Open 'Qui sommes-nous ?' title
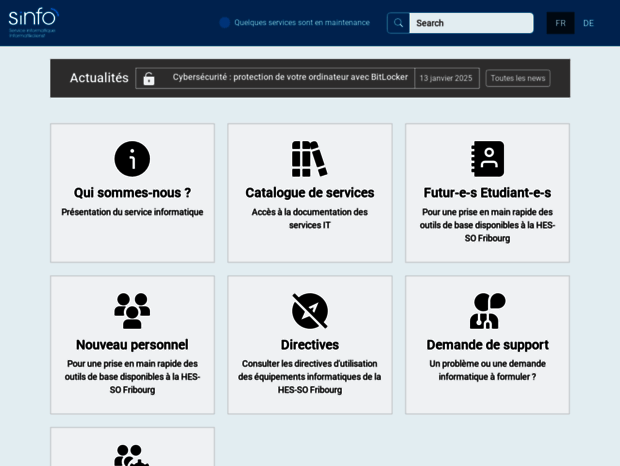Image resolution: width=620 pixels, height=466 pixels. click(x=132, y=193)
